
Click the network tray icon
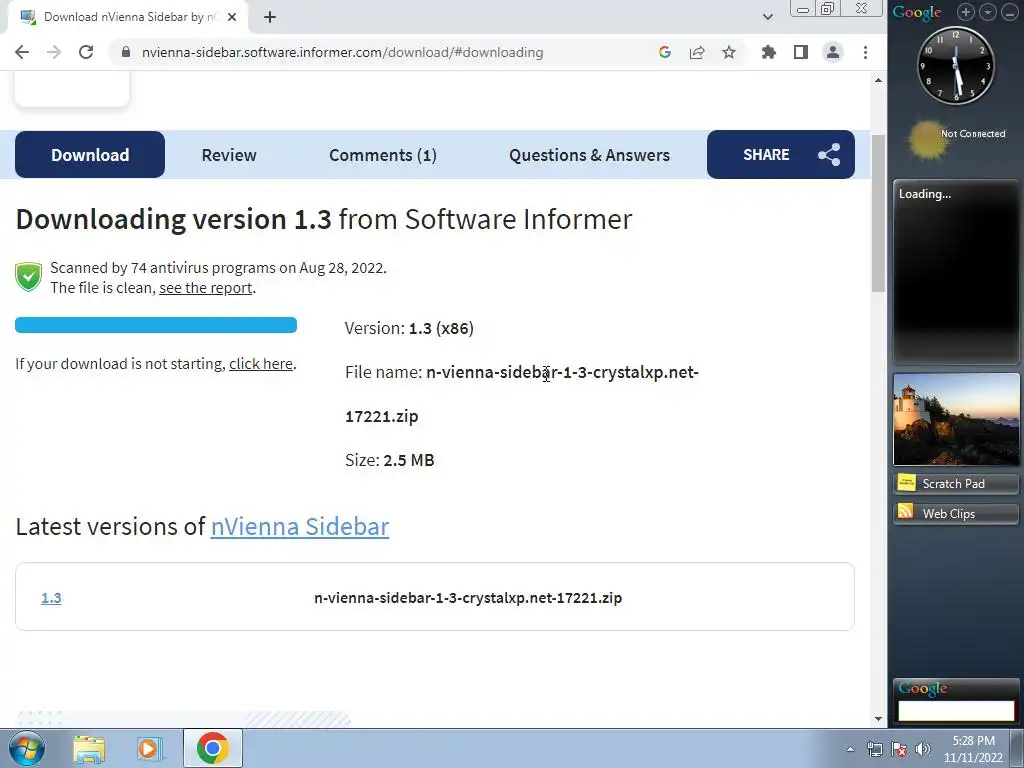[874, 749]
